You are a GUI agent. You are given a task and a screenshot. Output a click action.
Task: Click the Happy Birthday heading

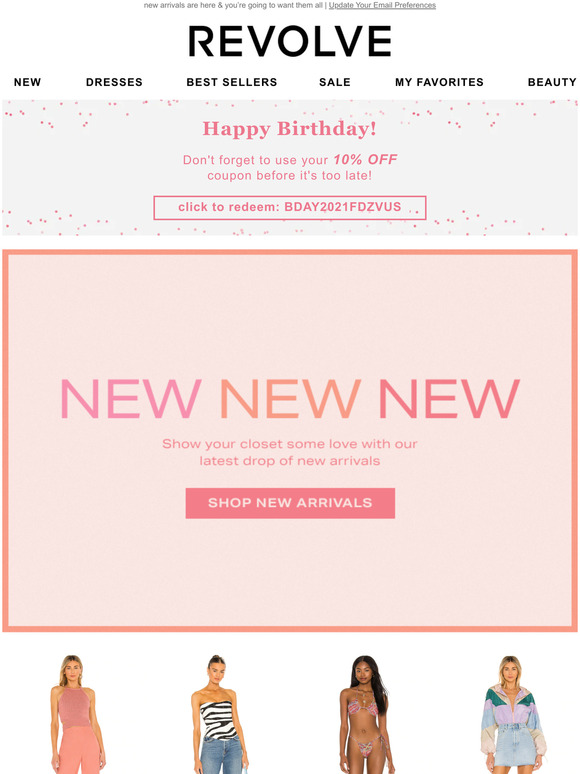290,129
